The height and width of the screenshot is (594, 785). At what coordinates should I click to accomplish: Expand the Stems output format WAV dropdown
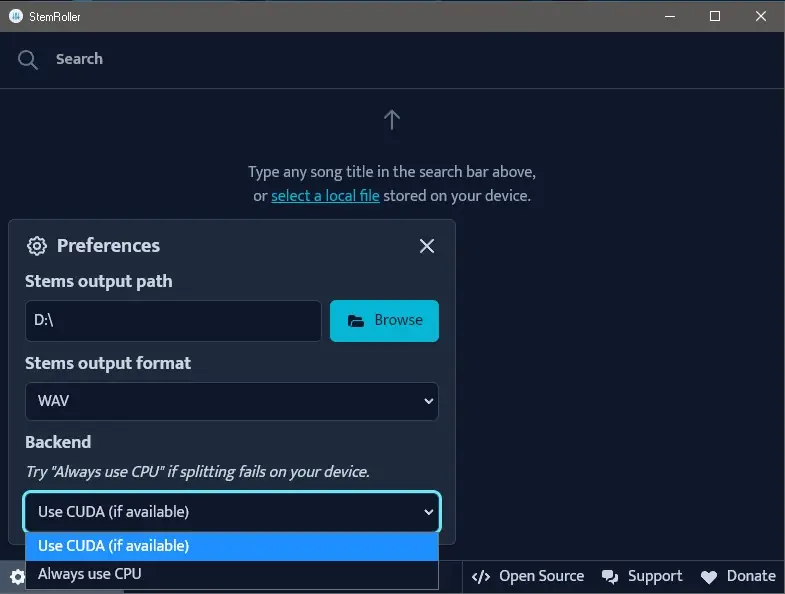tap(232, 401)
